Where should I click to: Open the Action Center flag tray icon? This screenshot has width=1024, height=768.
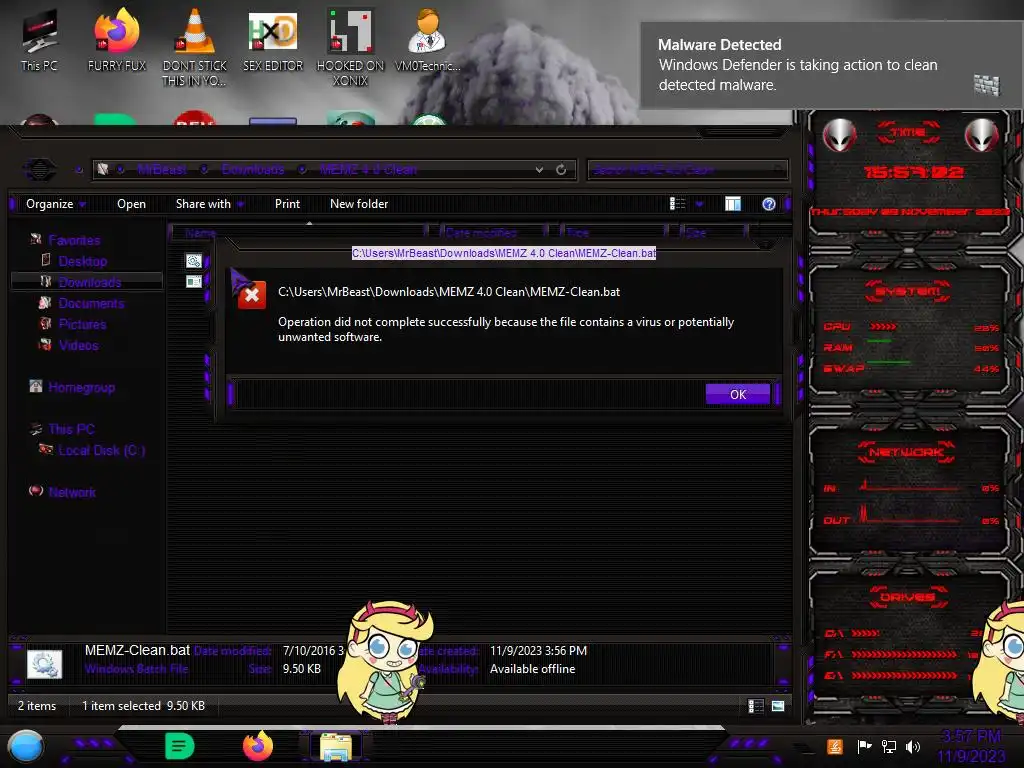864,746
